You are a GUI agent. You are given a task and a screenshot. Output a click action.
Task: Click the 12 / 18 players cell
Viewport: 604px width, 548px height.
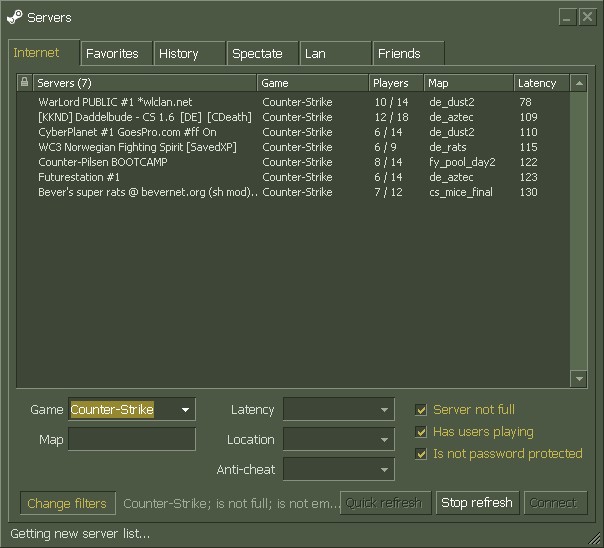coord(391,117)
